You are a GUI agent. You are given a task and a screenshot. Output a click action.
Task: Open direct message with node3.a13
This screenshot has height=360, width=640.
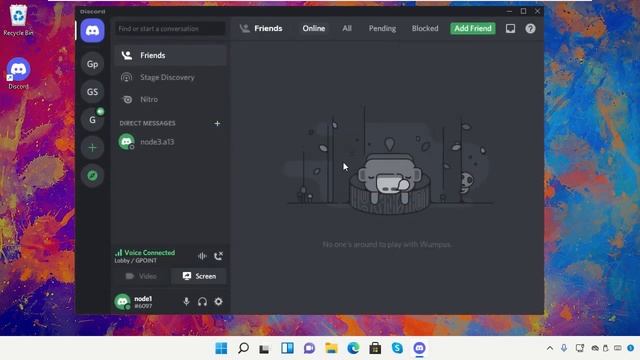170,142
